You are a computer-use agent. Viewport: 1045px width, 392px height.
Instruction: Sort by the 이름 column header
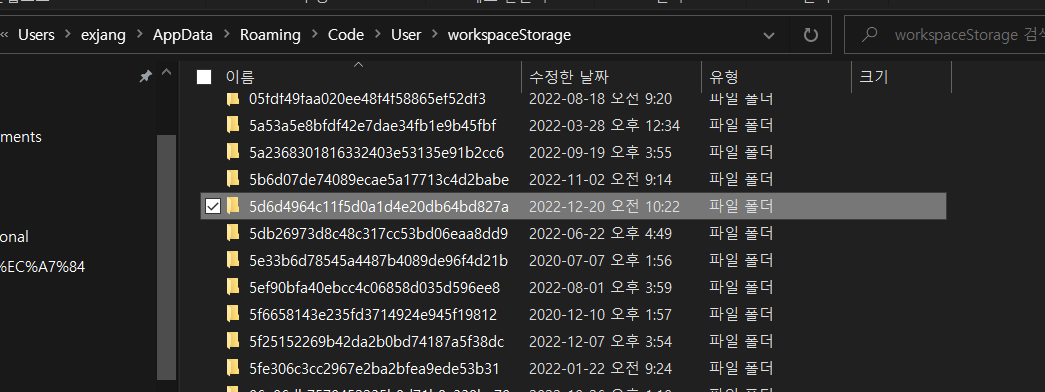(240, 77)
